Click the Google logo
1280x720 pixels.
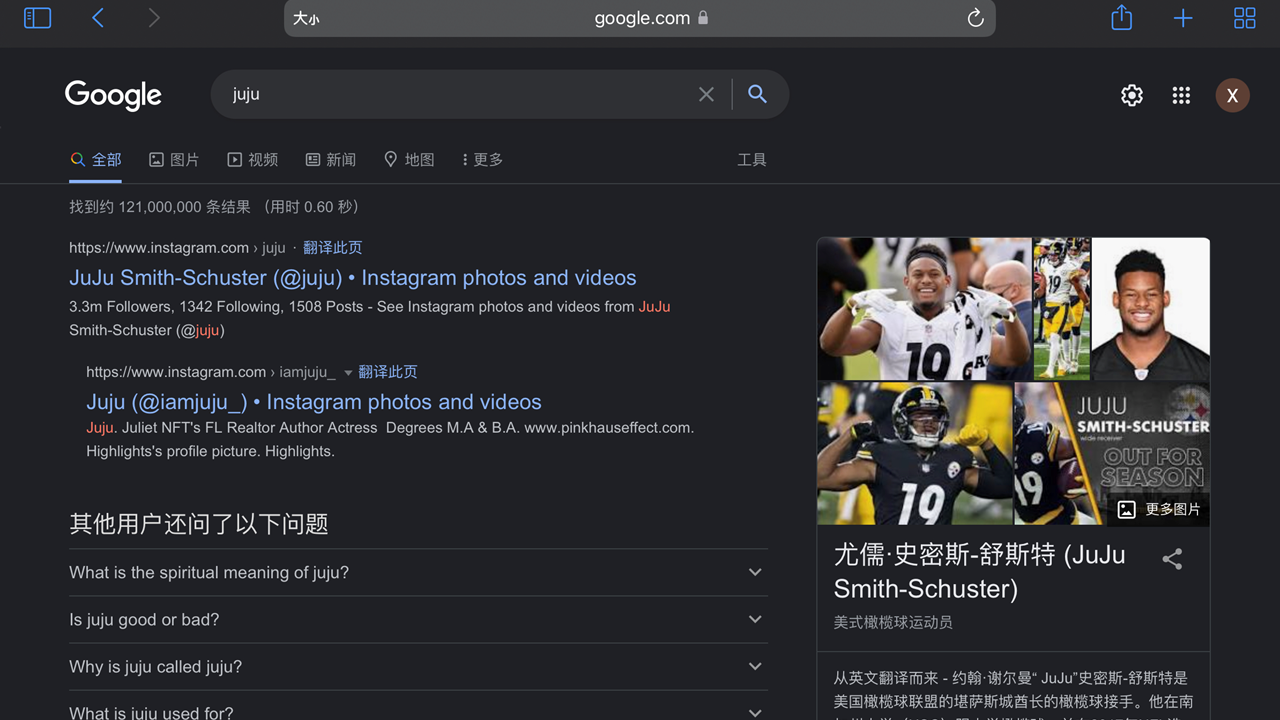(113, 95)
